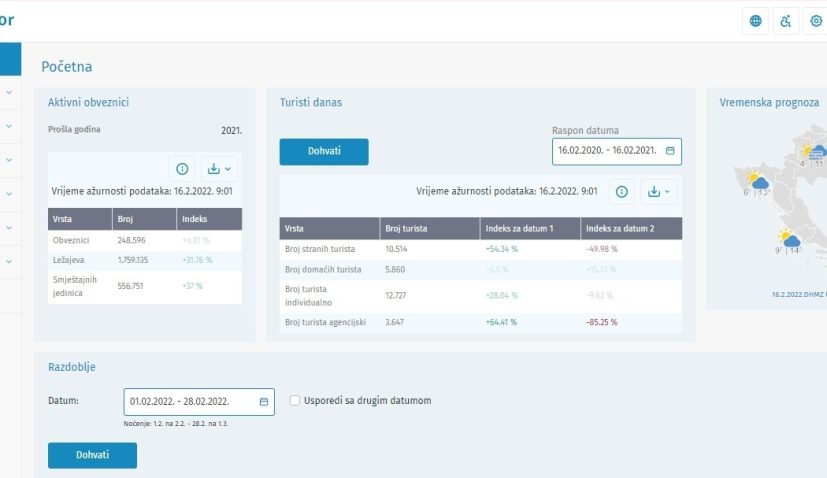Expand the topmost sidebar chevron
The image size is (827, 478).
click(9, 93)
